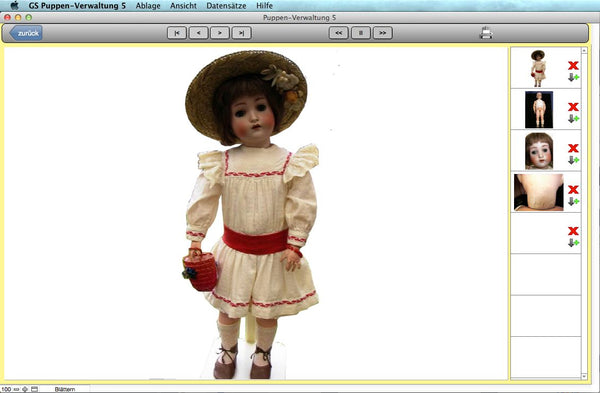Screen dimensions: 600x393
Task: Remove the doll face close-up image
Action: [573, 148]
